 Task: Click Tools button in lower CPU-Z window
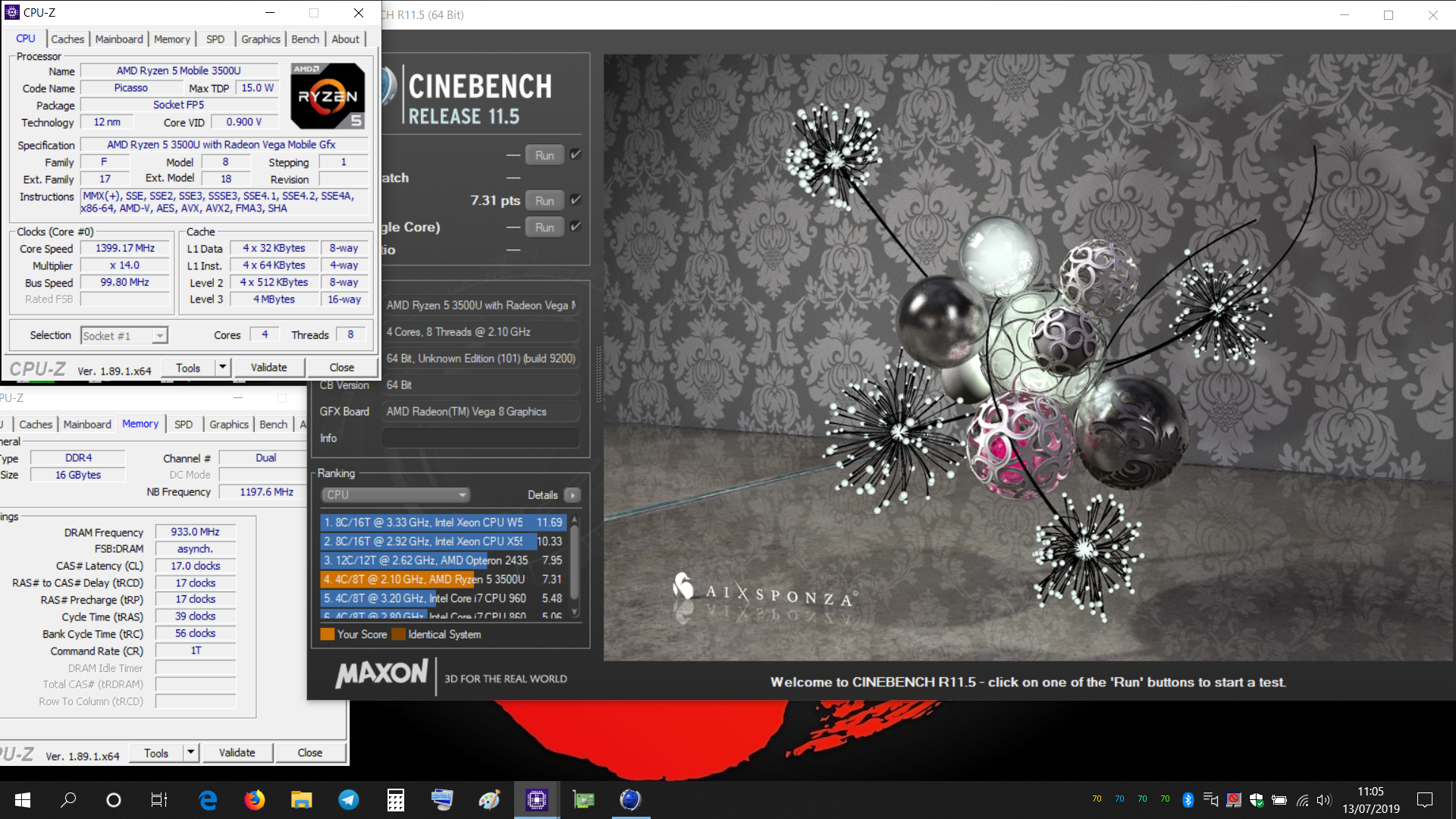(156, 753)
